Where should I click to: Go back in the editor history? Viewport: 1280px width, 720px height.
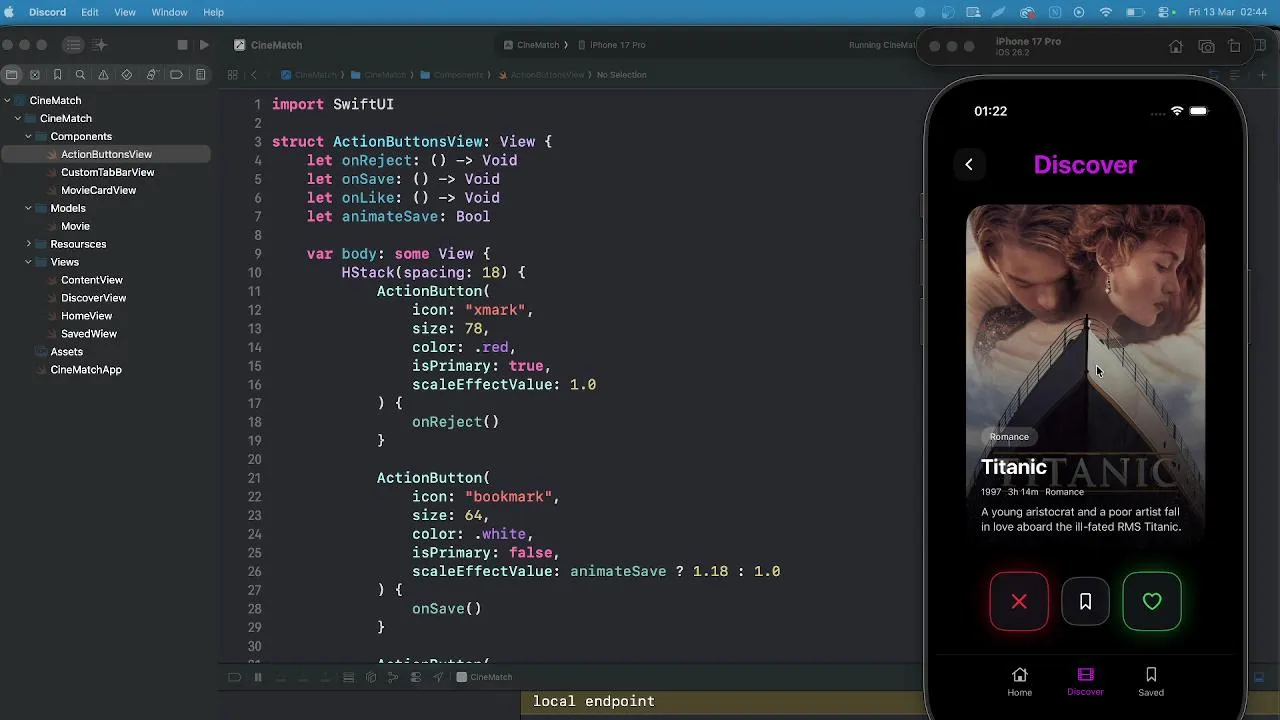[x=253, y=75]
